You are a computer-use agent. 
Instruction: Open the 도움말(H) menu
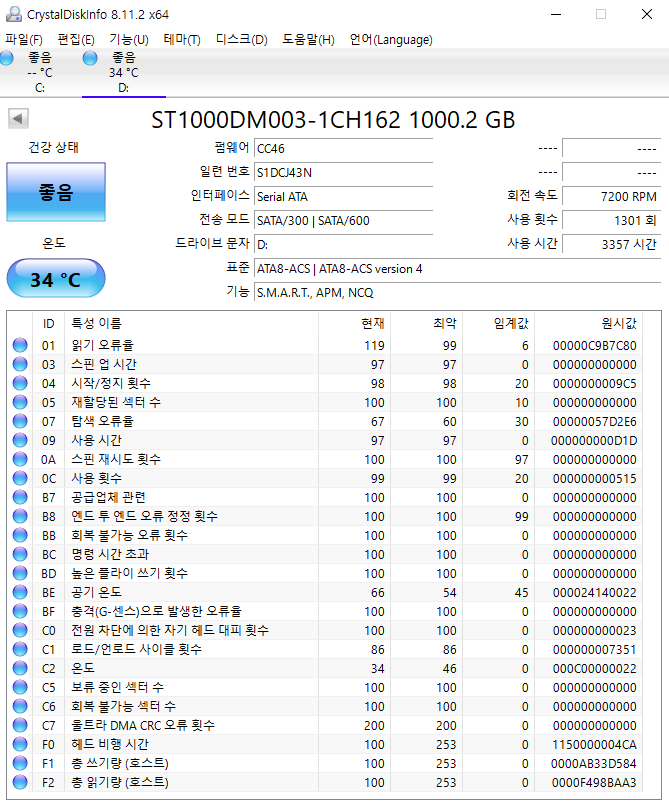coord(308,40)
